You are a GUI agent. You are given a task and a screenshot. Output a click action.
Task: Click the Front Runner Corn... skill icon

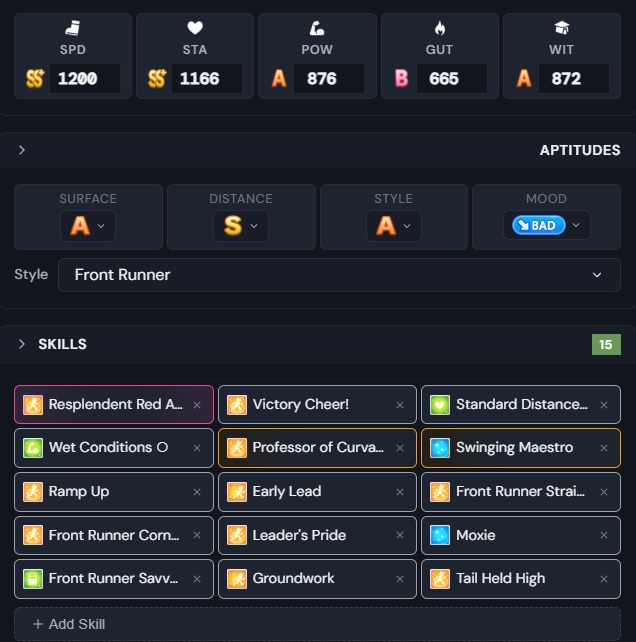coord(33,535)
